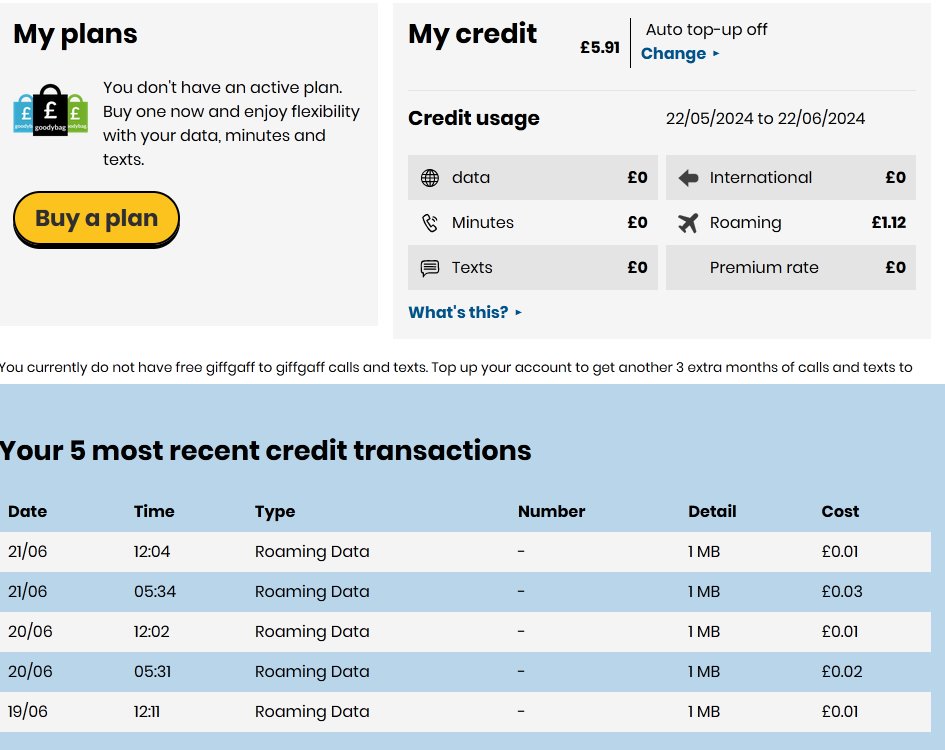Click the International arrow icon
Viewport: 945px width, 750px height.
(x=688, y=178)
